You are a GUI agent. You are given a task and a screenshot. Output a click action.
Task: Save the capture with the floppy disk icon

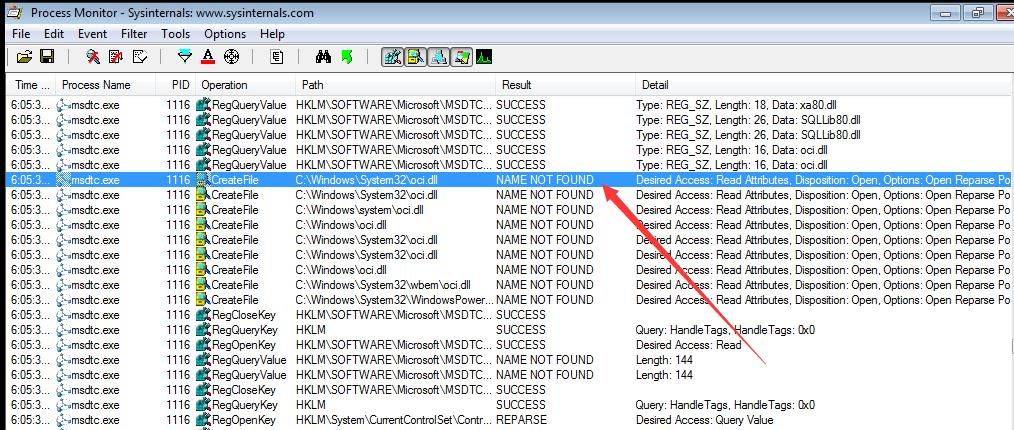click(47, 57)
